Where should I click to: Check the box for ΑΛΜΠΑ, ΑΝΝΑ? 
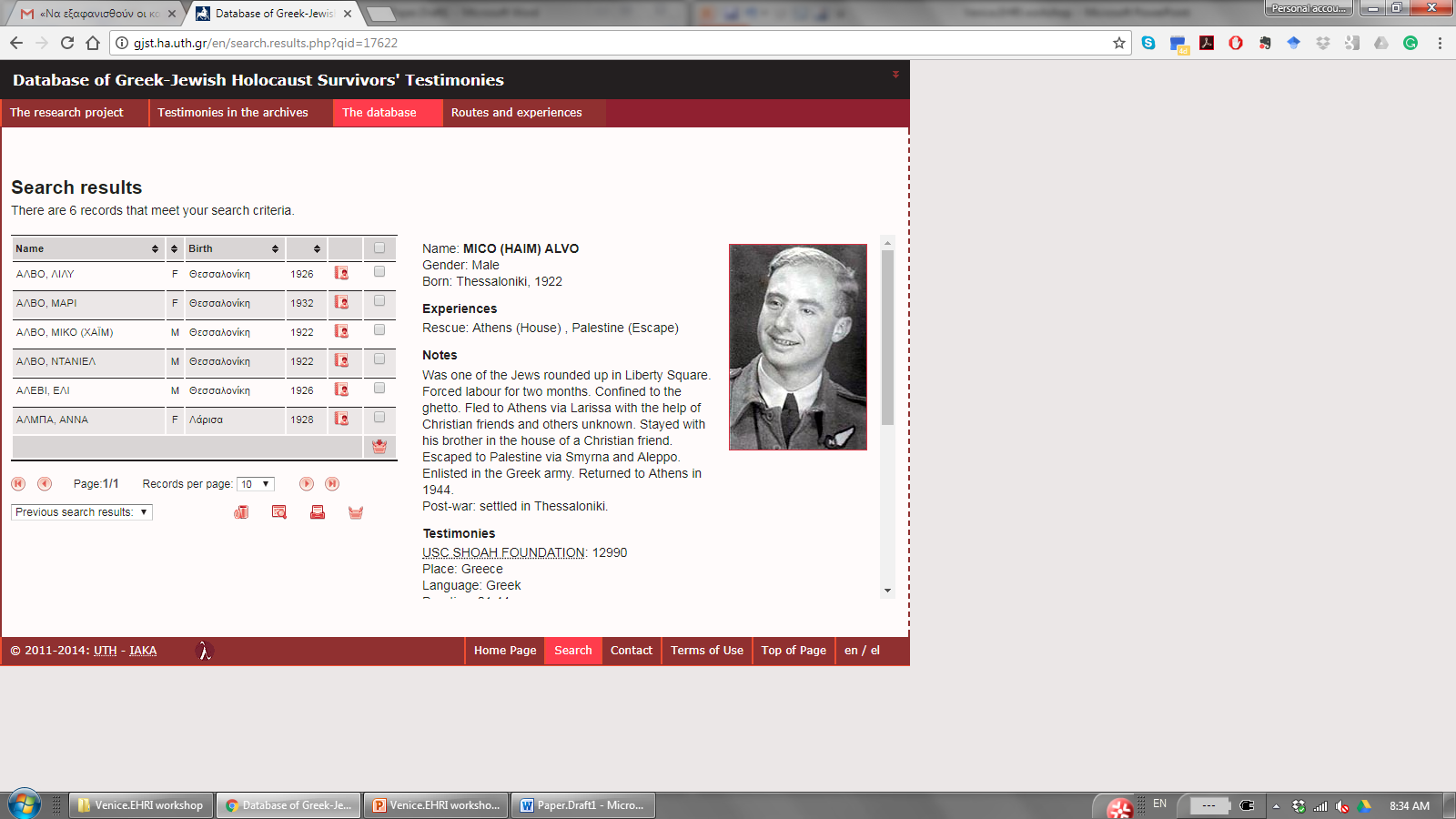pyautogui.click(x=379, y=417)
